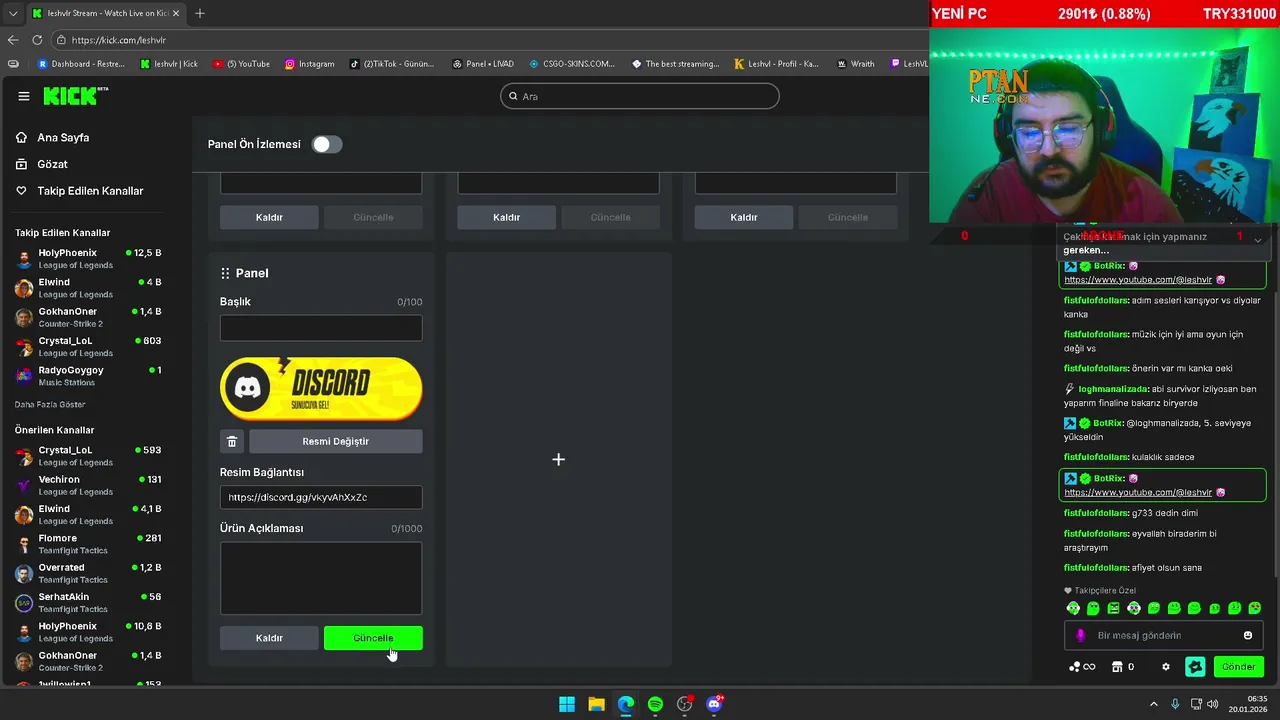This screenshot has width=1280, height=720.
Task: Reload the page with browser refresh icon
Action: pos(37,40)
